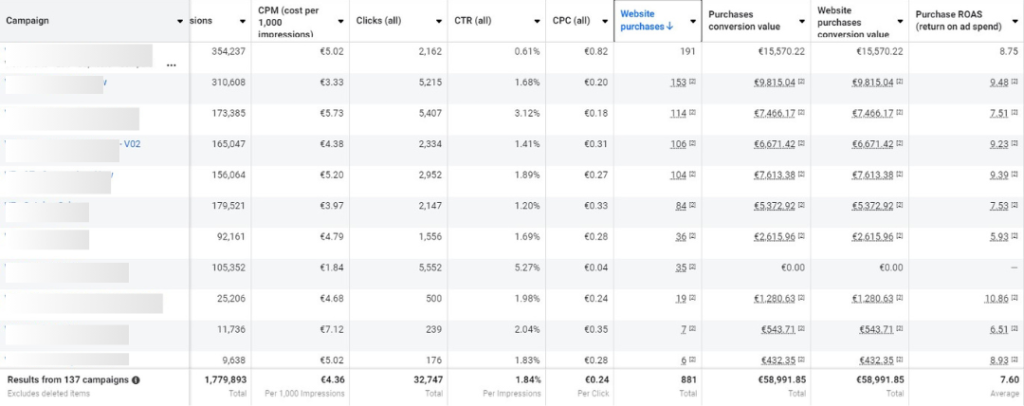Click the footnote icon next to 153 purchases
Image resolution: width=1024 pixels, height=406 pixels.
[x=692, y=82]
